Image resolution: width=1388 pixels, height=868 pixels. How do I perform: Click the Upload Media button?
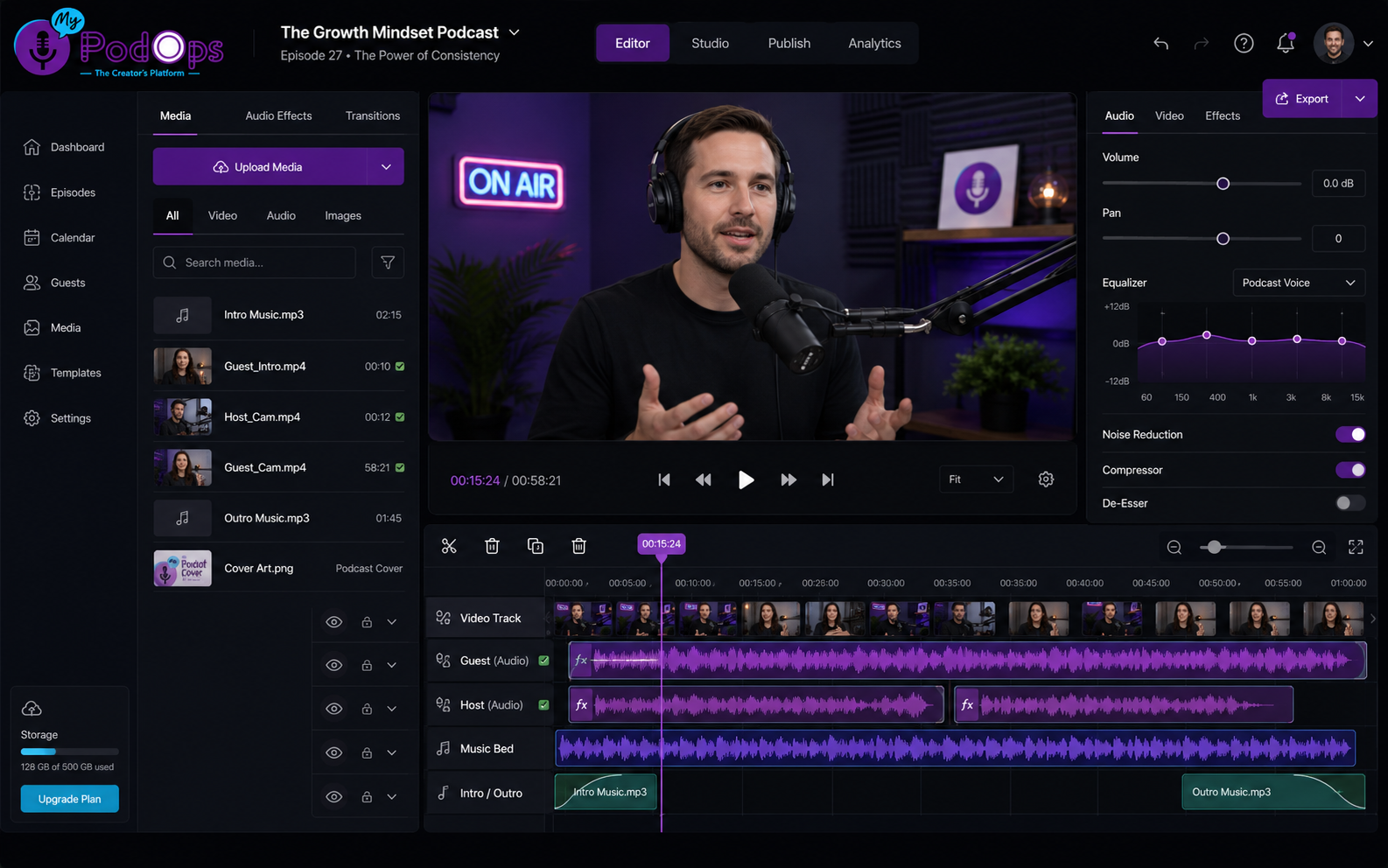click(x=262, y=167)
